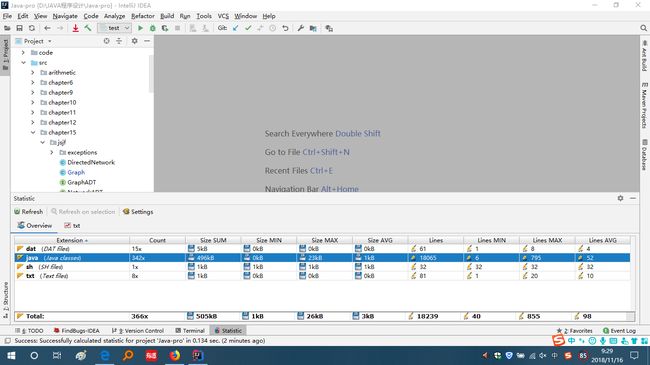Open the Refactor menu
Screen dimensions: 650x365
143,16
